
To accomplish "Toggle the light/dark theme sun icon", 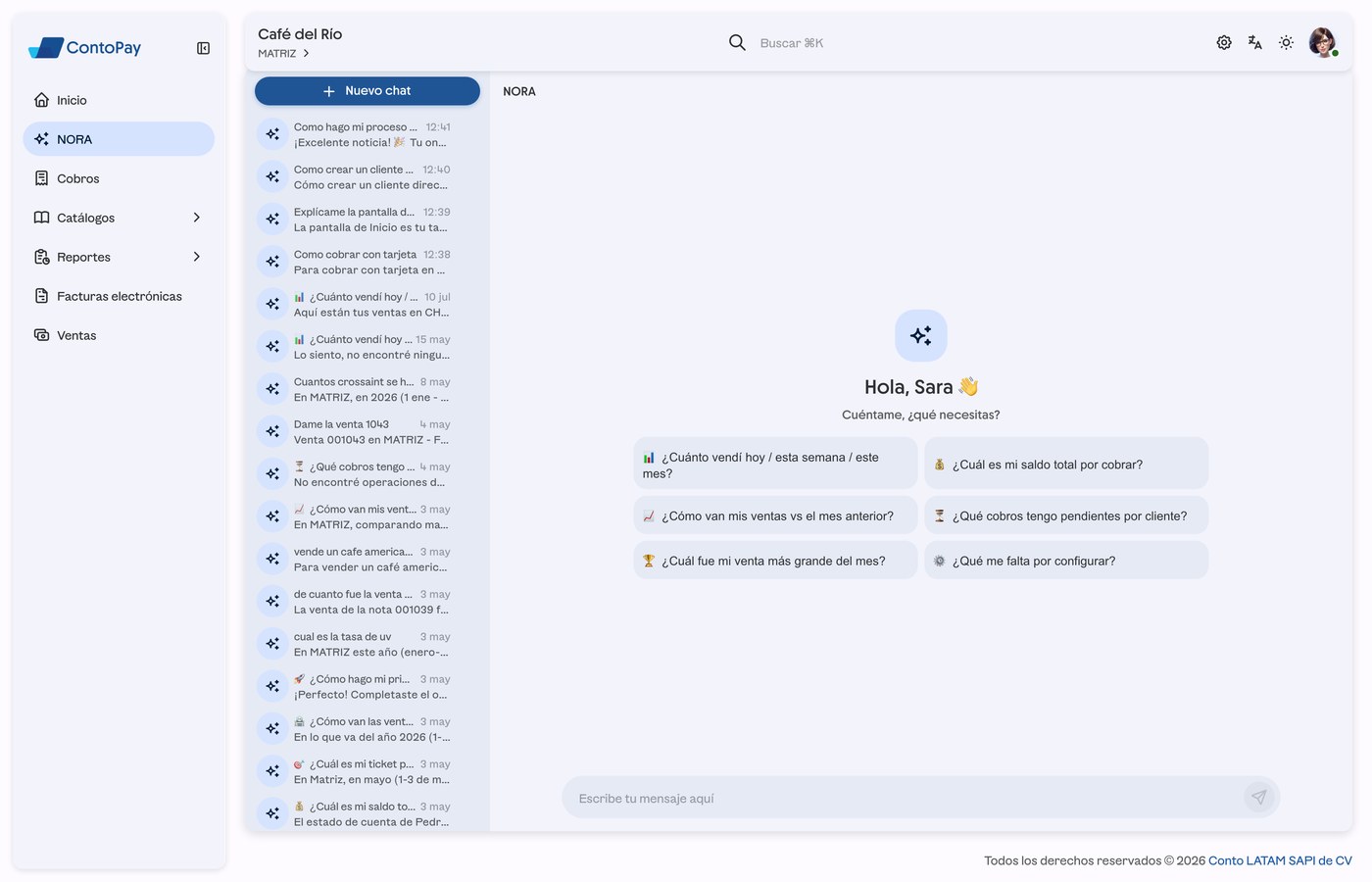I will click(x=1286, y=42).
